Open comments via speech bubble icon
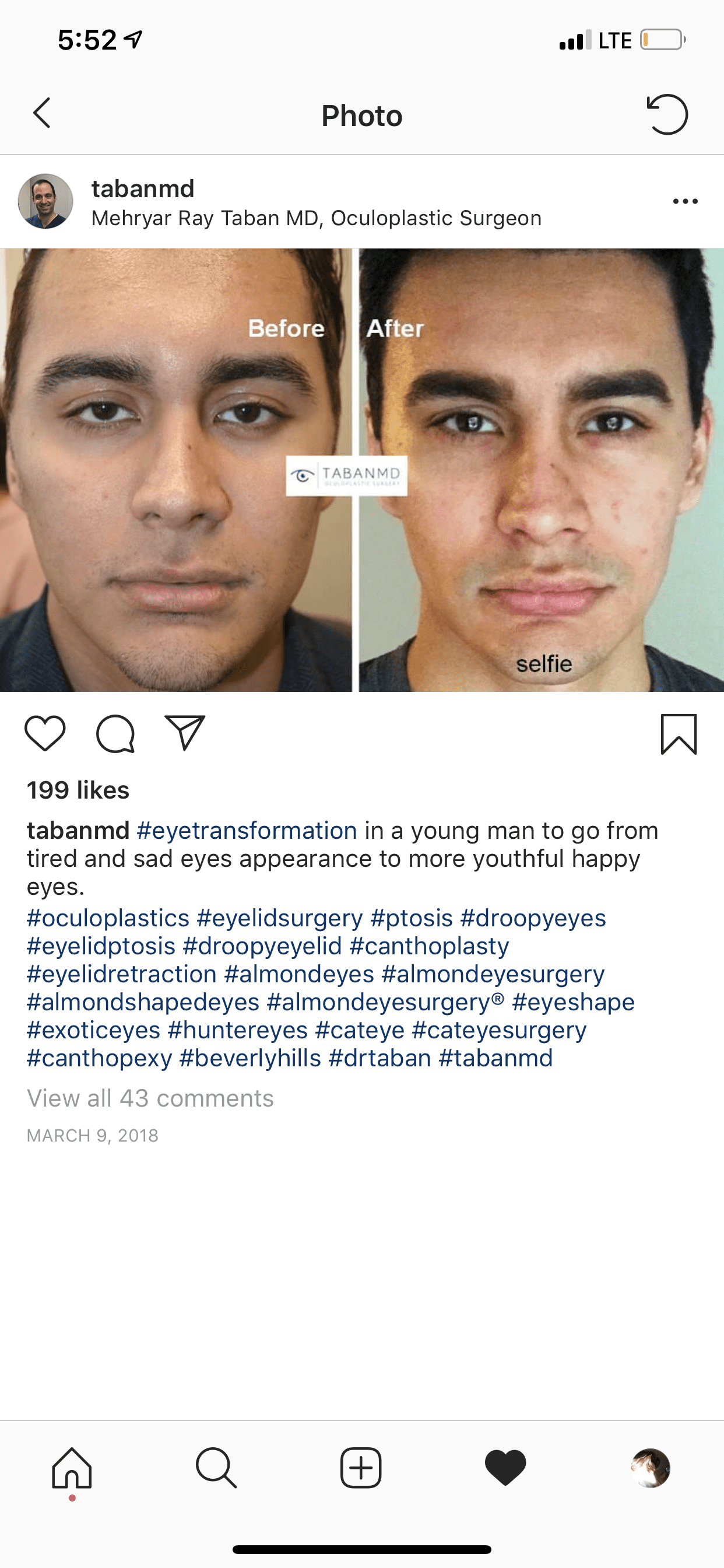The height and width of the screenshot is (1568, 724). pos(115,733)
